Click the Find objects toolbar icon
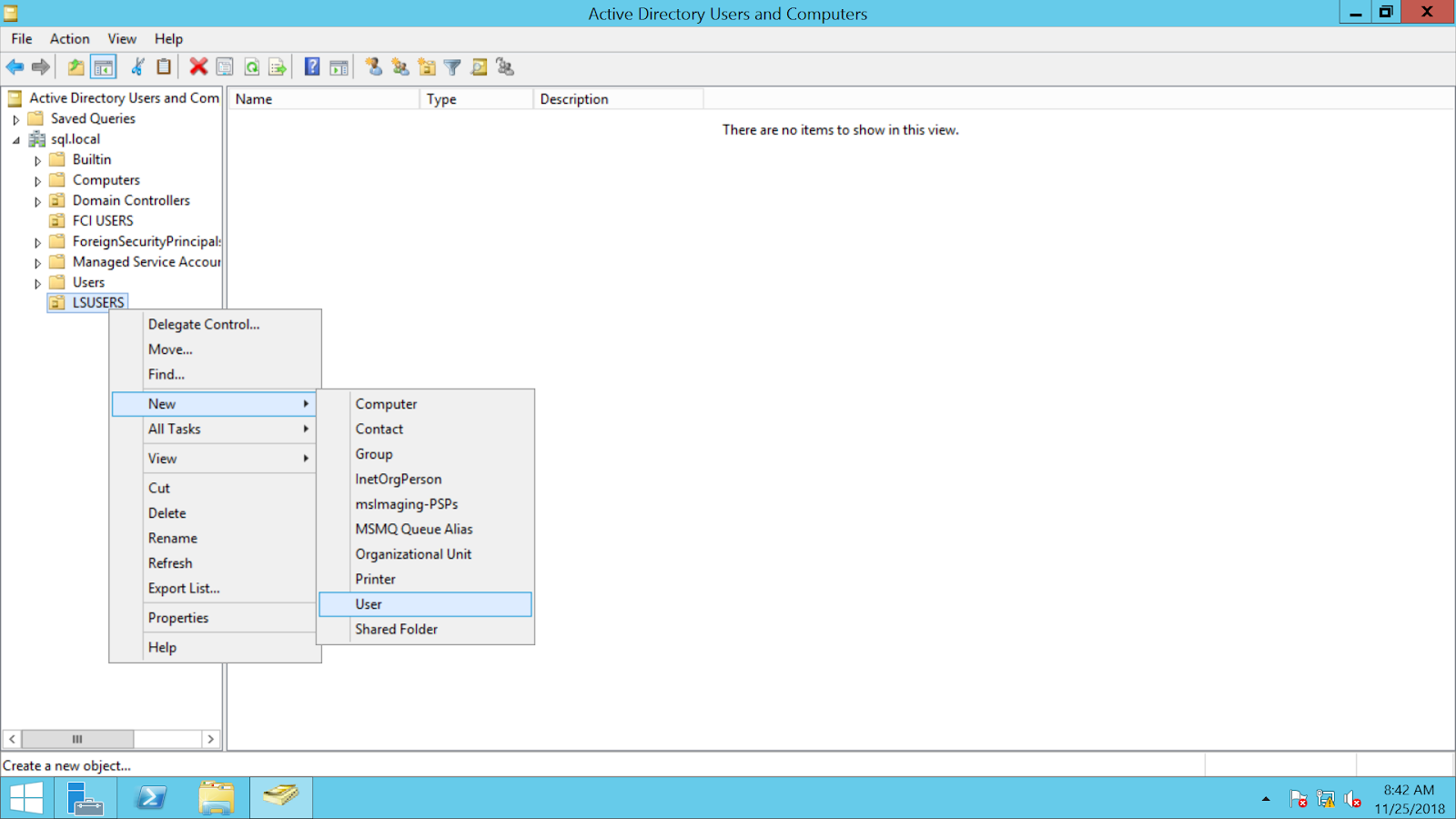The height and width of the screenshot is (819, 1456). point(478,66)
